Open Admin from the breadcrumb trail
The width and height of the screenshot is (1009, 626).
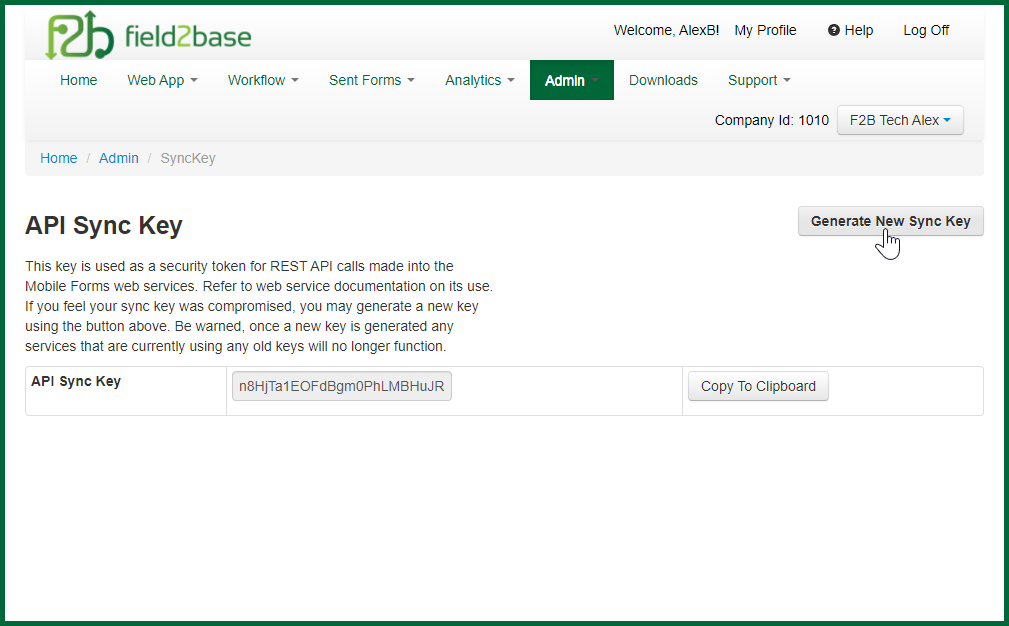tap(118, 158)
